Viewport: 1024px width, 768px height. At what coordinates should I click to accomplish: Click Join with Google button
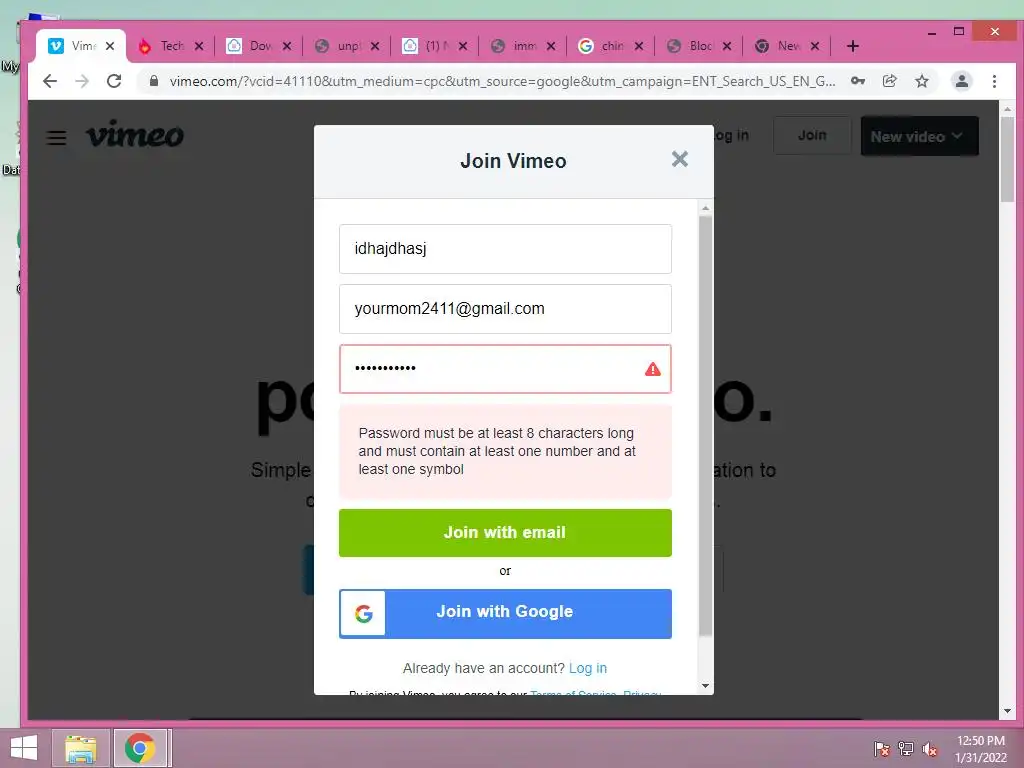click(x=505, y=614)
